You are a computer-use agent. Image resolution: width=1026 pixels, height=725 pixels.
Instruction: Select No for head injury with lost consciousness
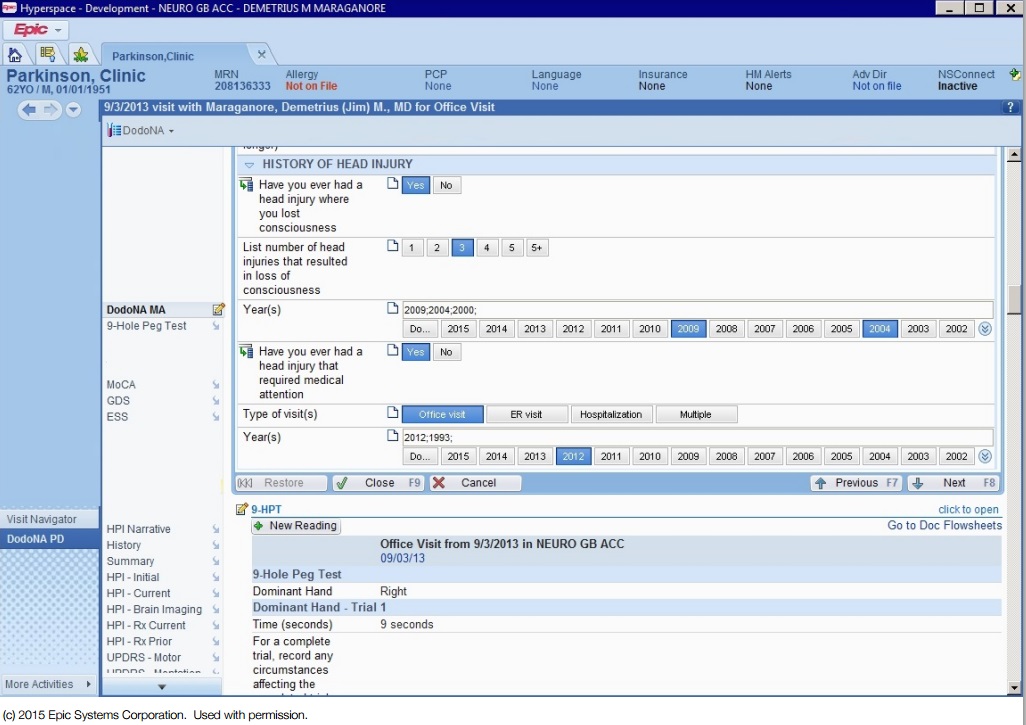tap(446, 185)
